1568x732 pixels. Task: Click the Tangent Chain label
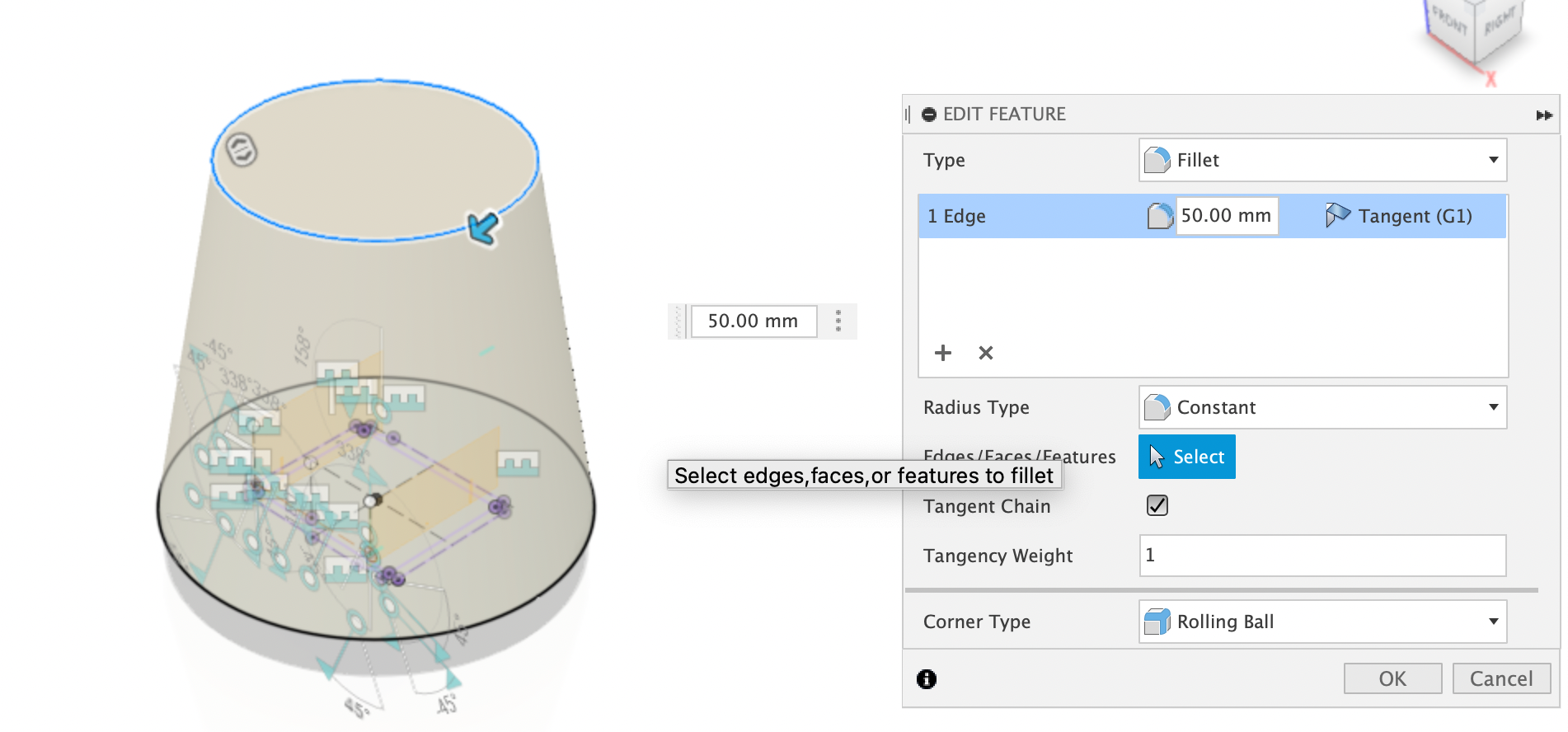click(987, 506)
